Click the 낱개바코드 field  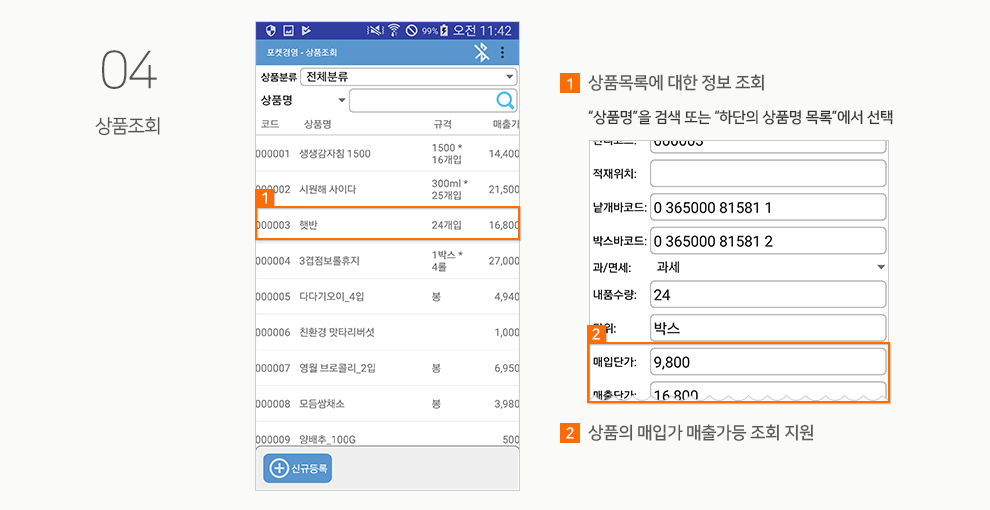click(768, 208)
